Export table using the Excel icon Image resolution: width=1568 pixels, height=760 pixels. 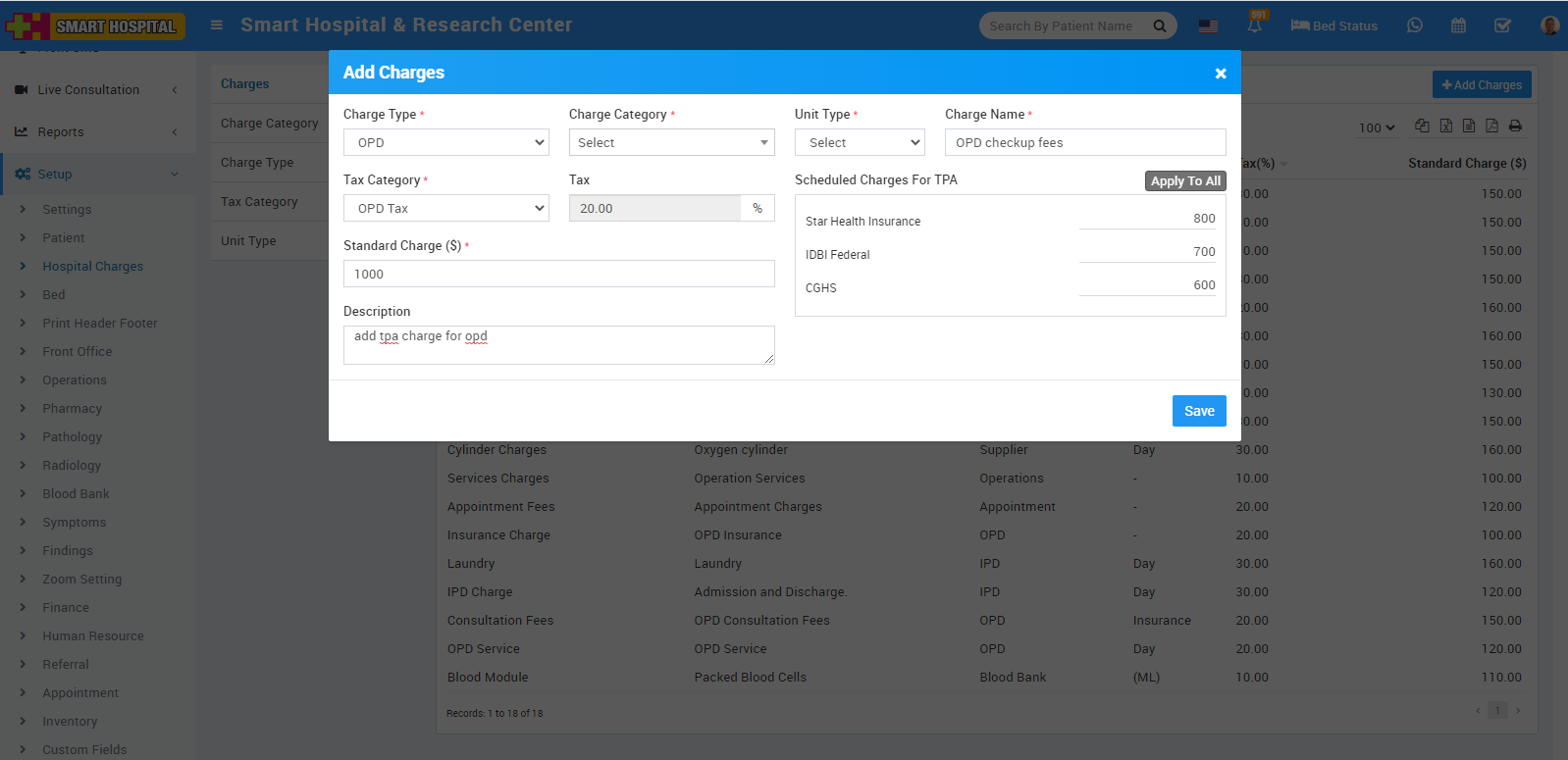click(x=1445, y=126)
